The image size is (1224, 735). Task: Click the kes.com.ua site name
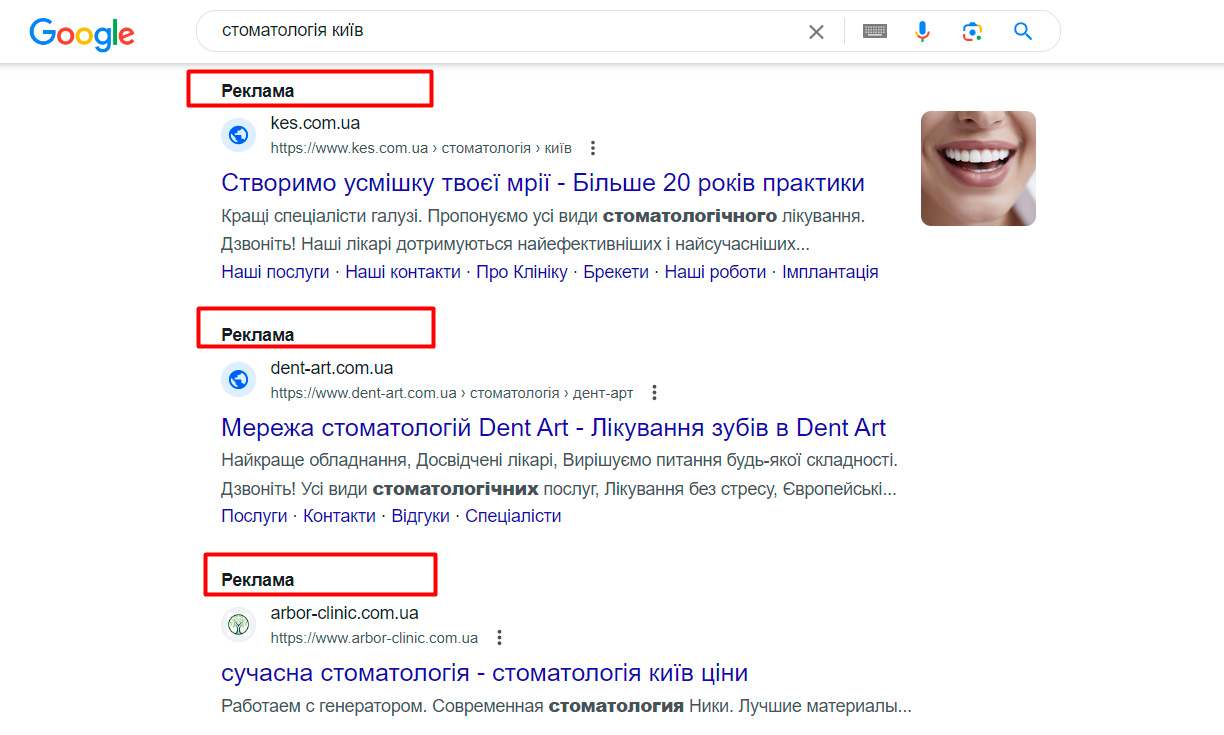pyautogui.click(x=315, y=123)
